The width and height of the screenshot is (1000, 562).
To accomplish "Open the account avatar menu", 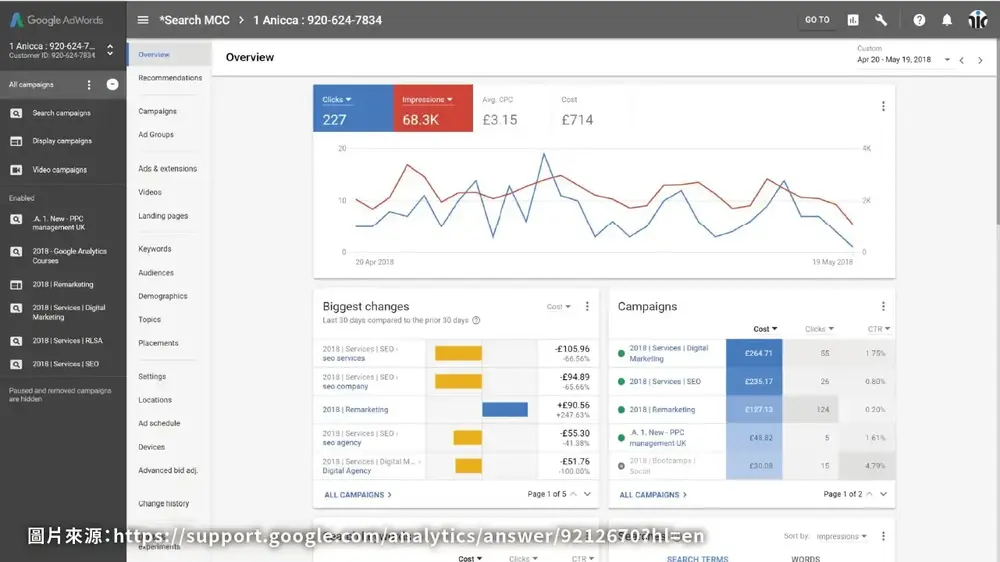I will [977, 20].
